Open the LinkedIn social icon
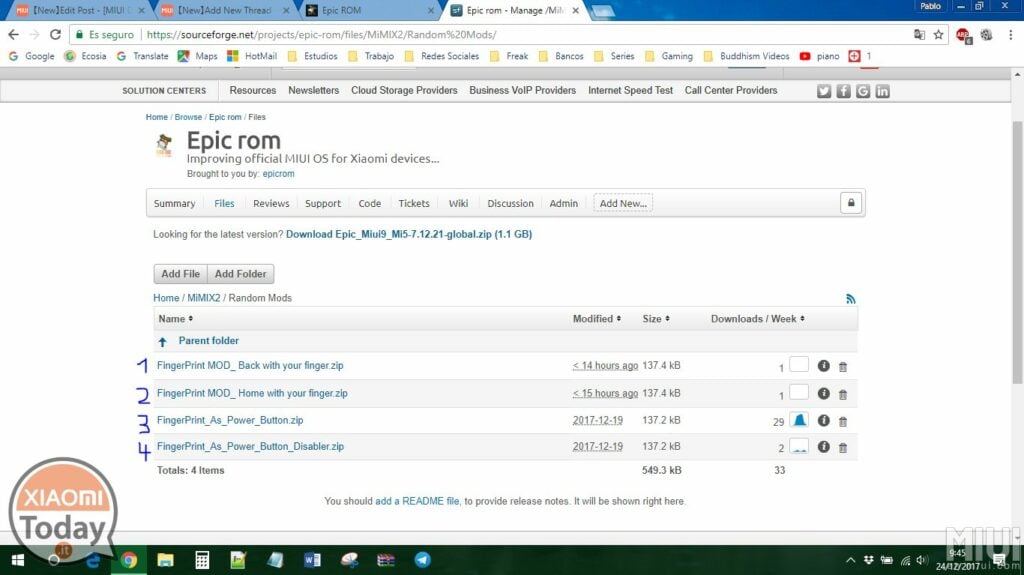 (882, 91)
